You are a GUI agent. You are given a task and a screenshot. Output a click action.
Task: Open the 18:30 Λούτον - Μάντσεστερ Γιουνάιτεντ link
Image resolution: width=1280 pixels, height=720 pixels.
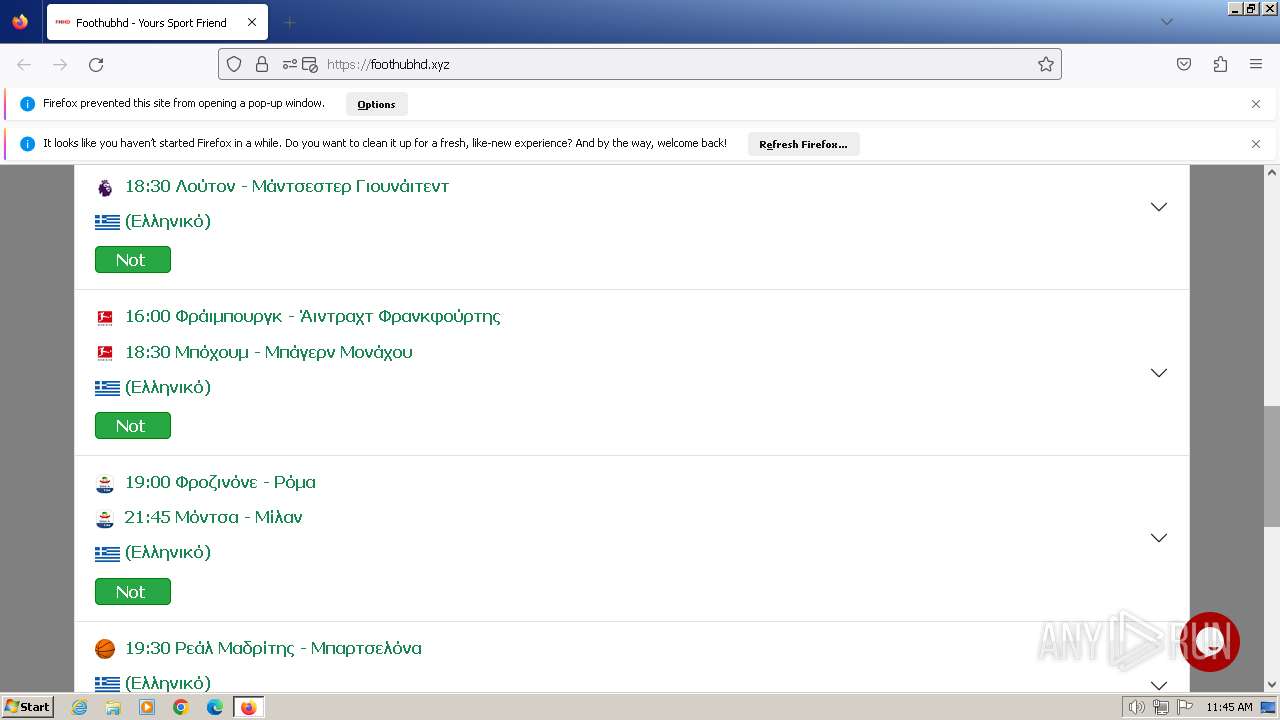pos(287,186)
